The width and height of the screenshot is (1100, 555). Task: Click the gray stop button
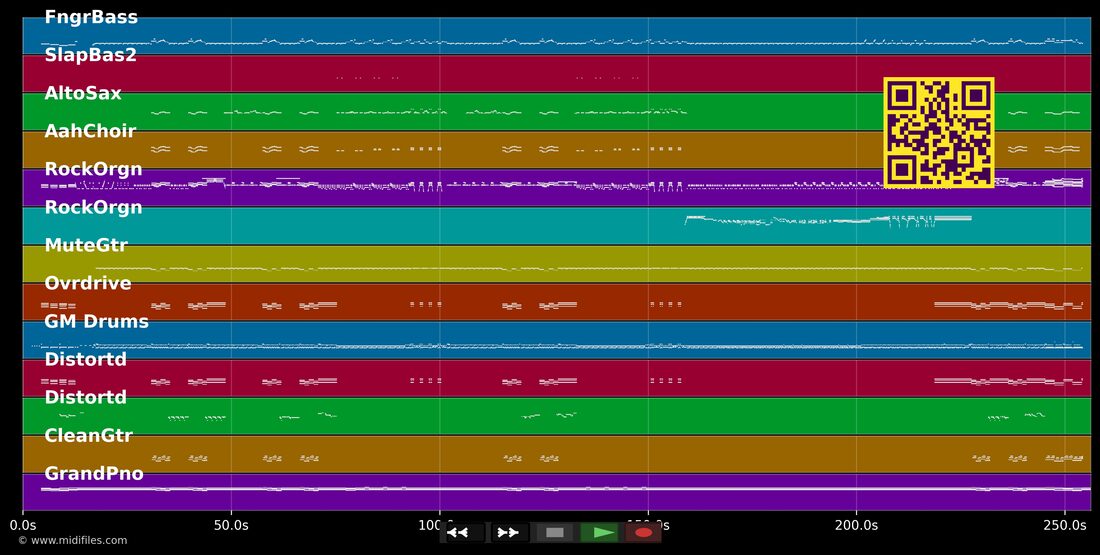pyautogui.click(x=555, y=533)
